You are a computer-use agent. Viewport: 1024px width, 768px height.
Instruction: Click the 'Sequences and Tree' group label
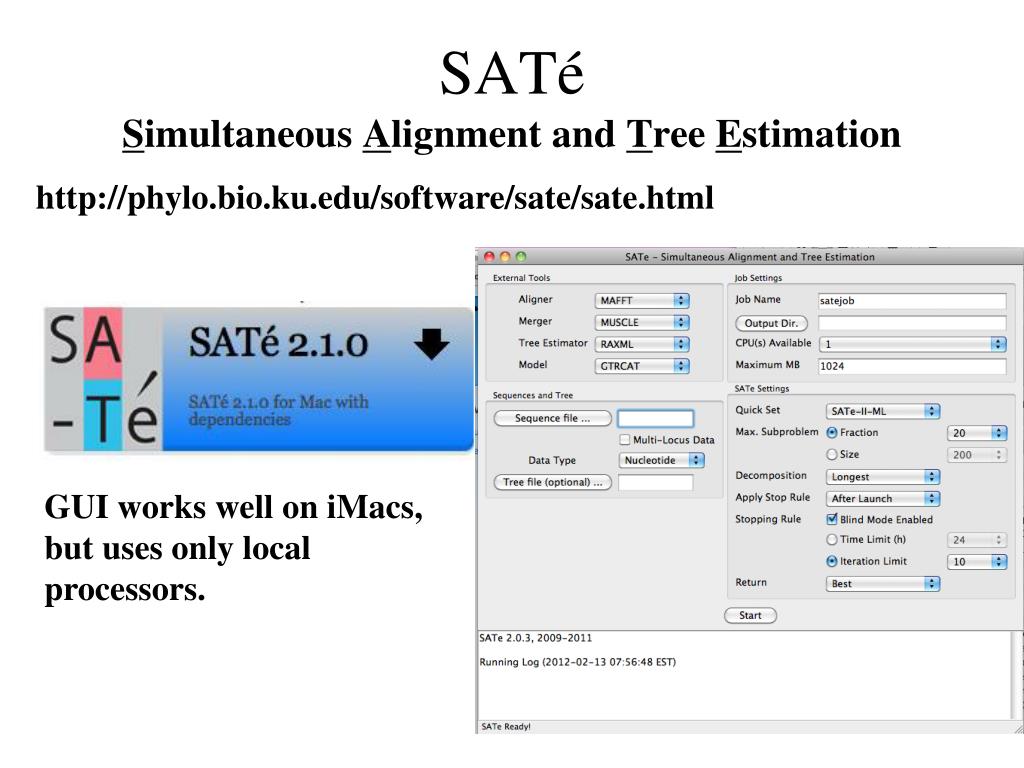click(533, 395)
